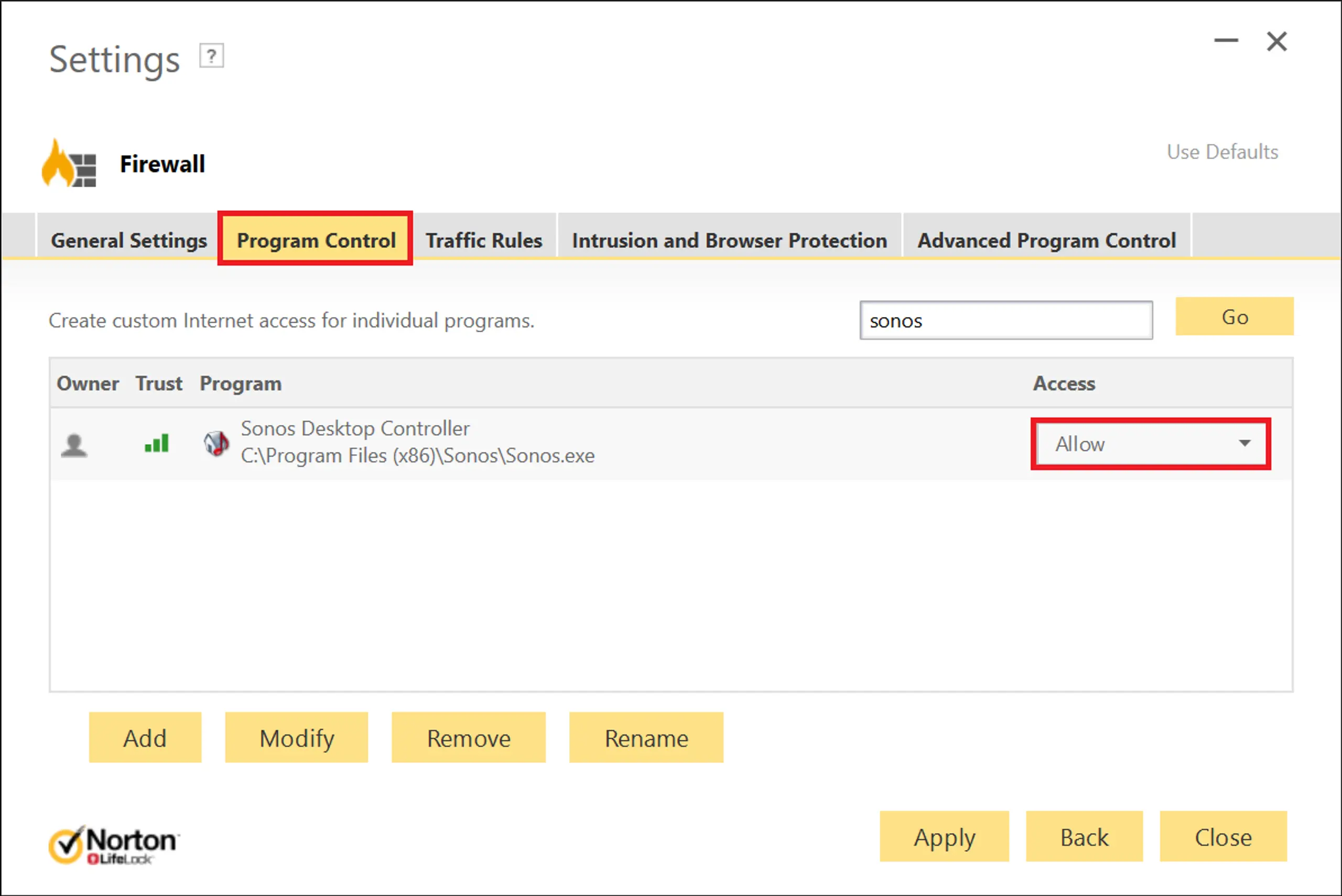
Task: Click the green trust level bars icon
Action: pyautogui.click(x=157, y=443)
